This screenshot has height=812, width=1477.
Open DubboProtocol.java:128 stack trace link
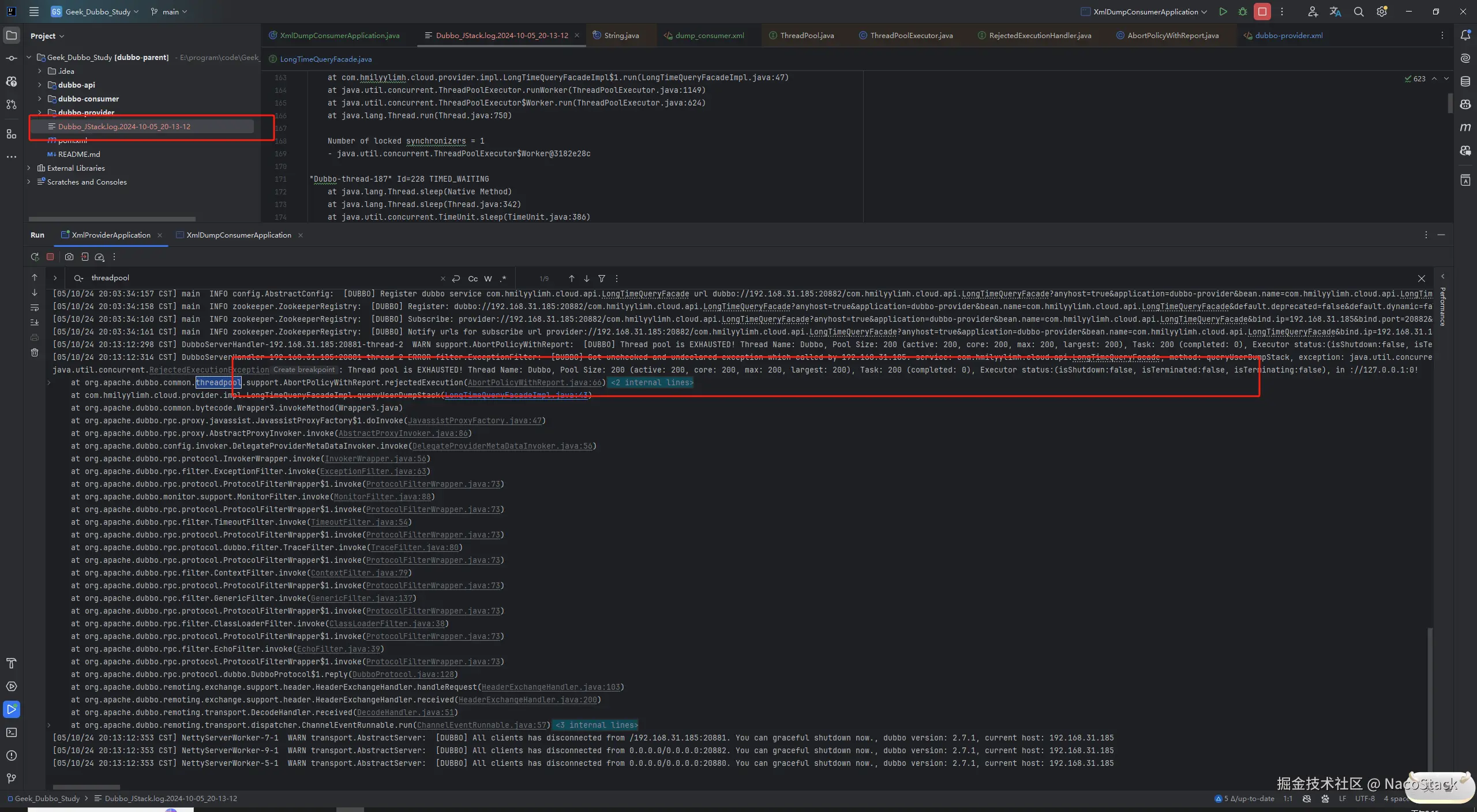(x=403, y=675)
